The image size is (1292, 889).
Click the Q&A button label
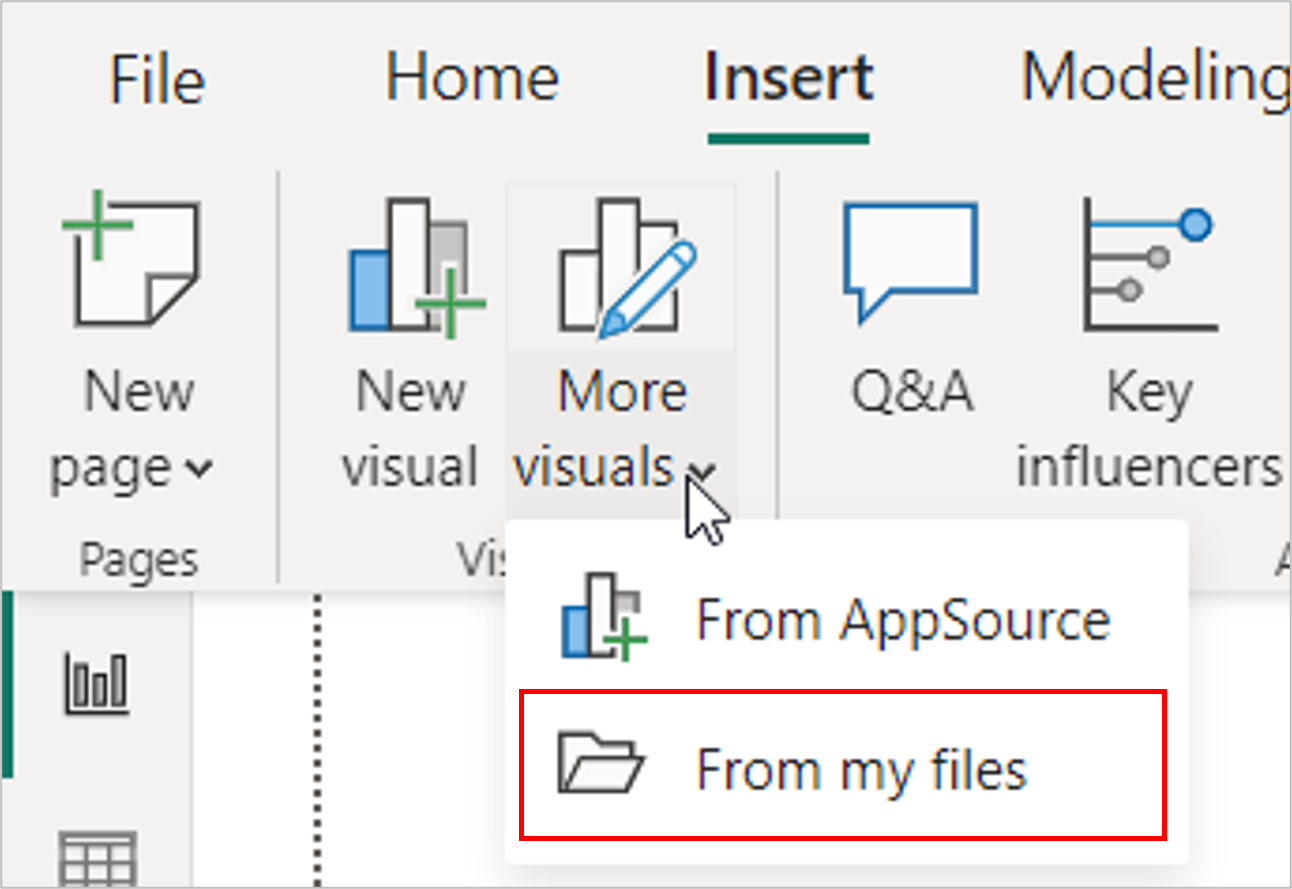pos(911,392)
